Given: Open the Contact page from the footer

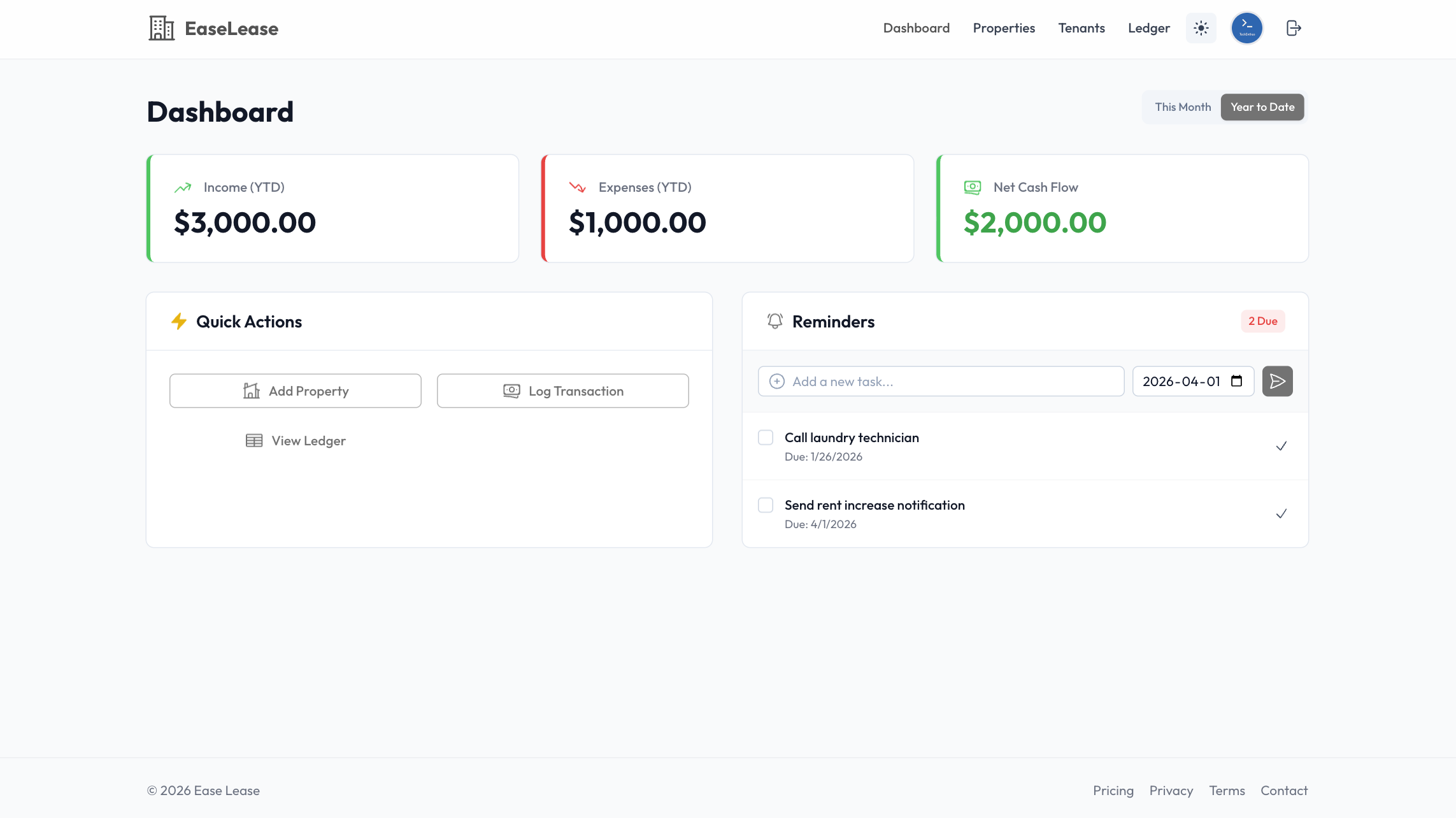Looking at the screenshot, I should (x=1284, y=790).
